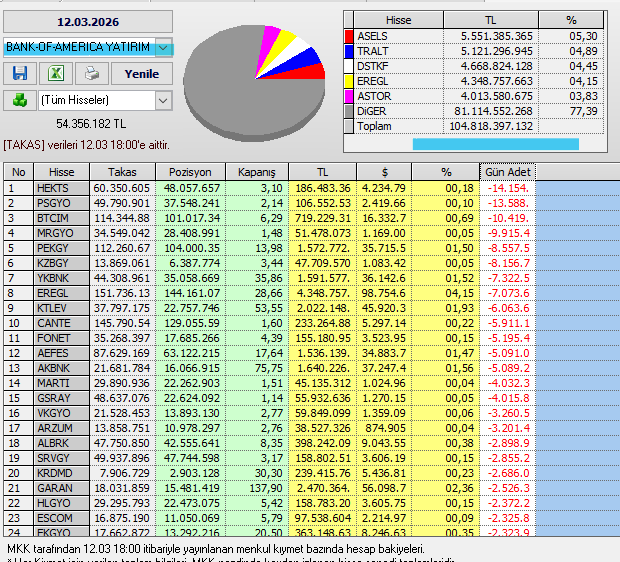620x562 pixels.
Task: Click the Hisse header in summary table
Action: [x=399, y=20]
